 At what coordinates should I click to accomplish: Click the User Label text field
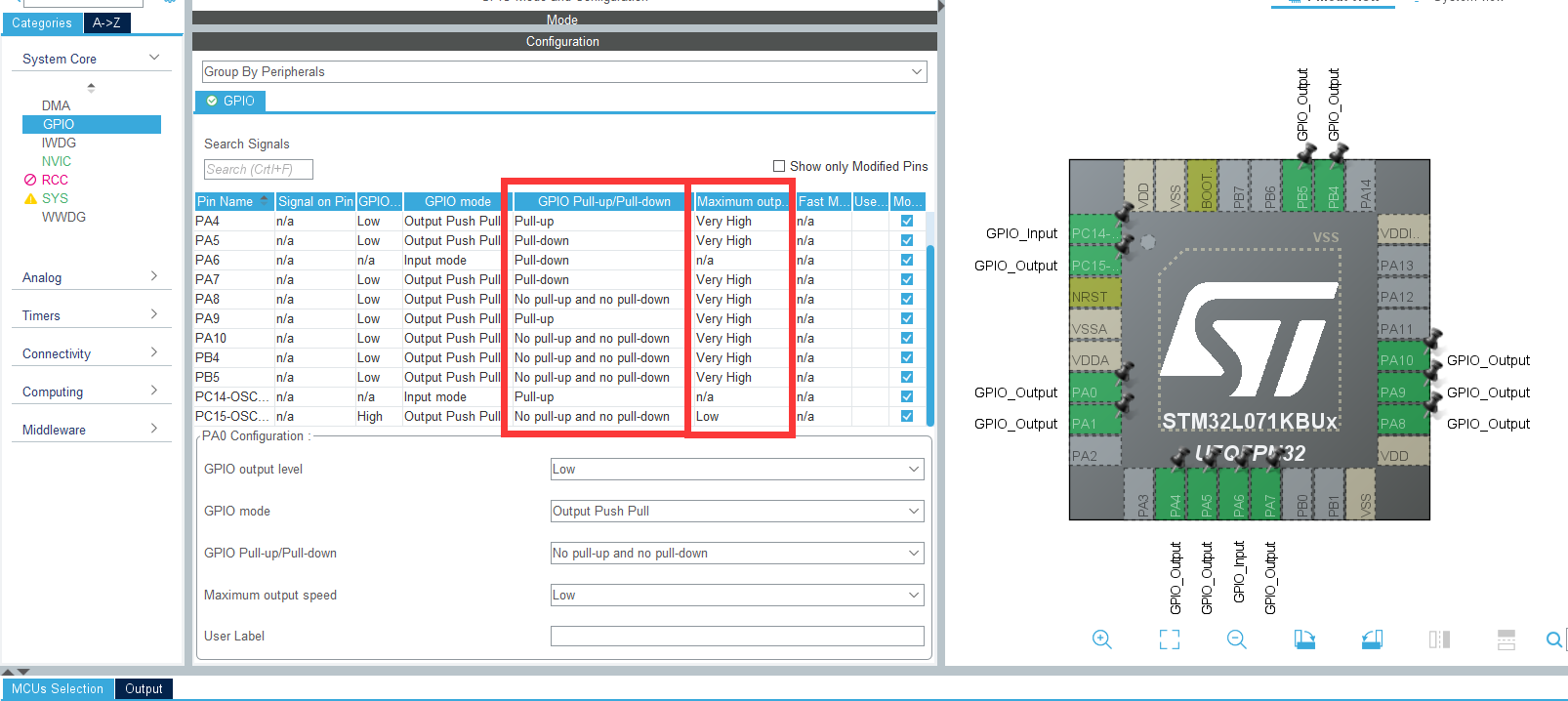pos(737,637)
